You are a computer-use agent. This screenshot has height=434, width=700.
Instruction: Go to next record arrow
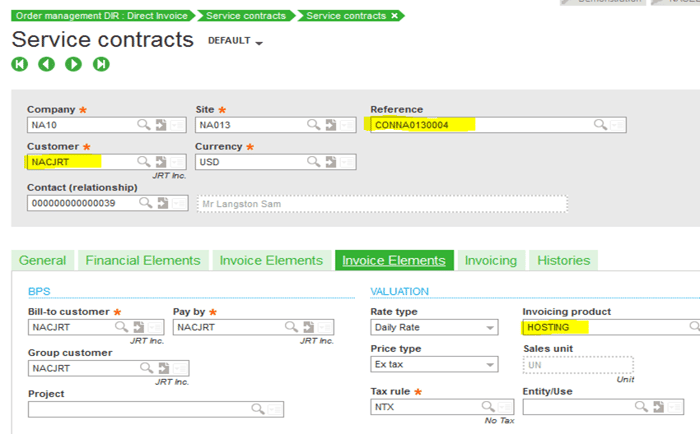(74, 64)
